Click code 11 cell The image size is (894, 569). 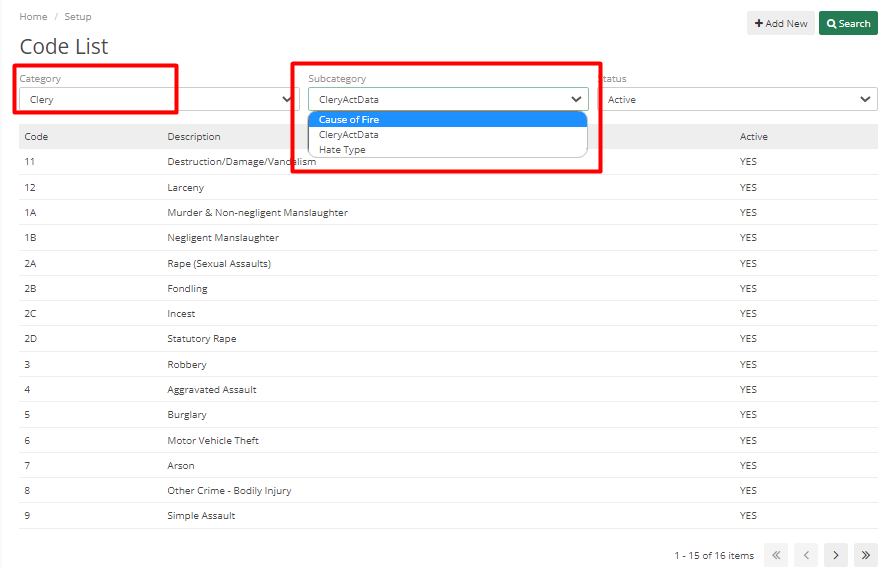click(30, 162)
